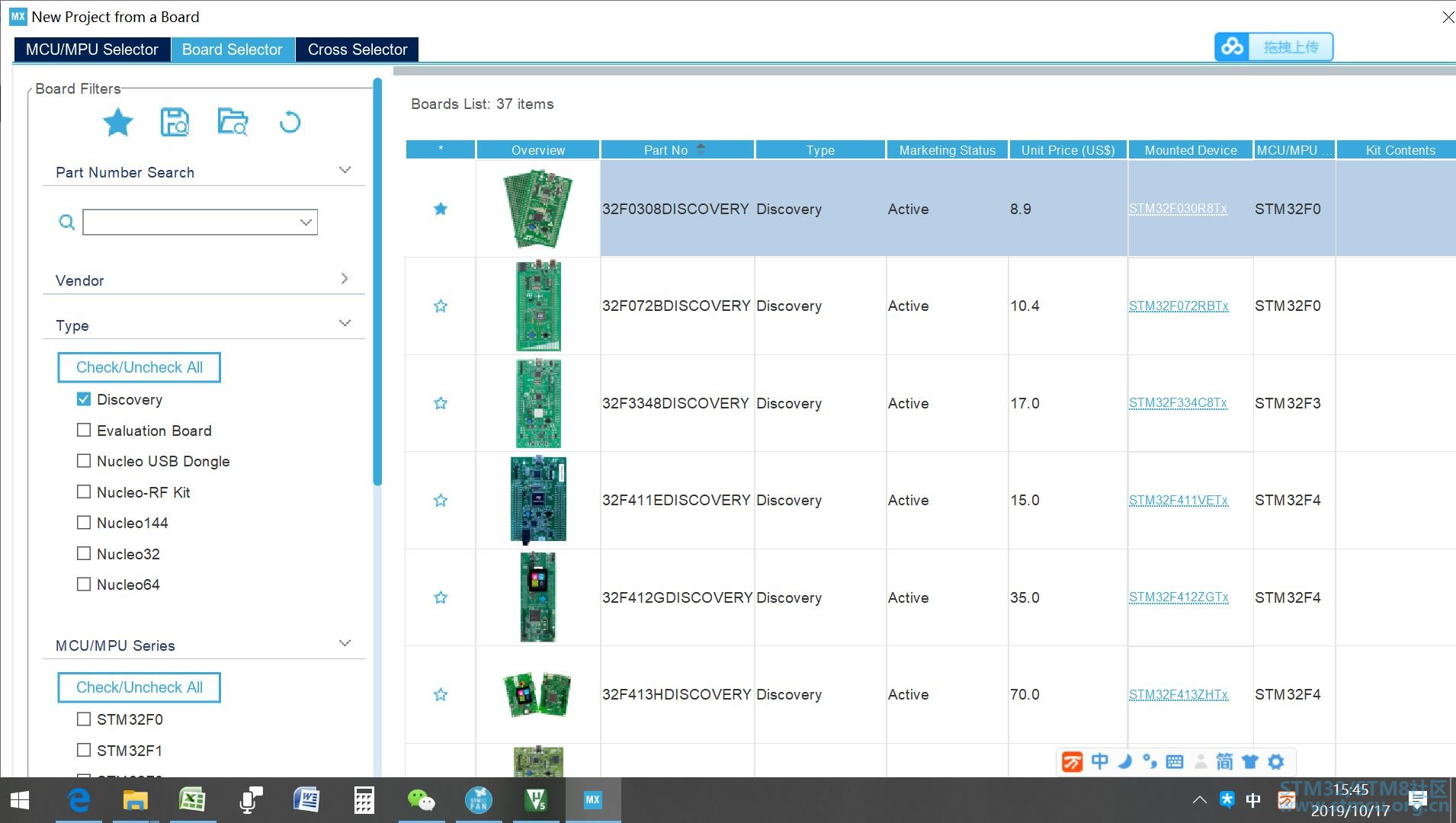Click the Sogou logo on the input bar
Image resolution: width=1456 pixels, height=823 pixels.
point(1073,761)
